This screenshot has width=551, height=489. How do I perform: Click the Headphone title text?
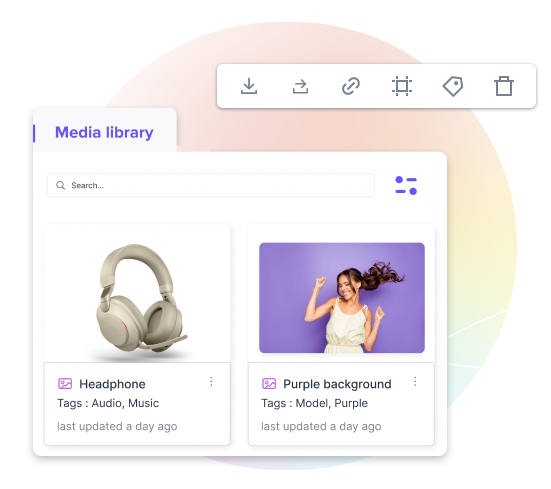112,384
